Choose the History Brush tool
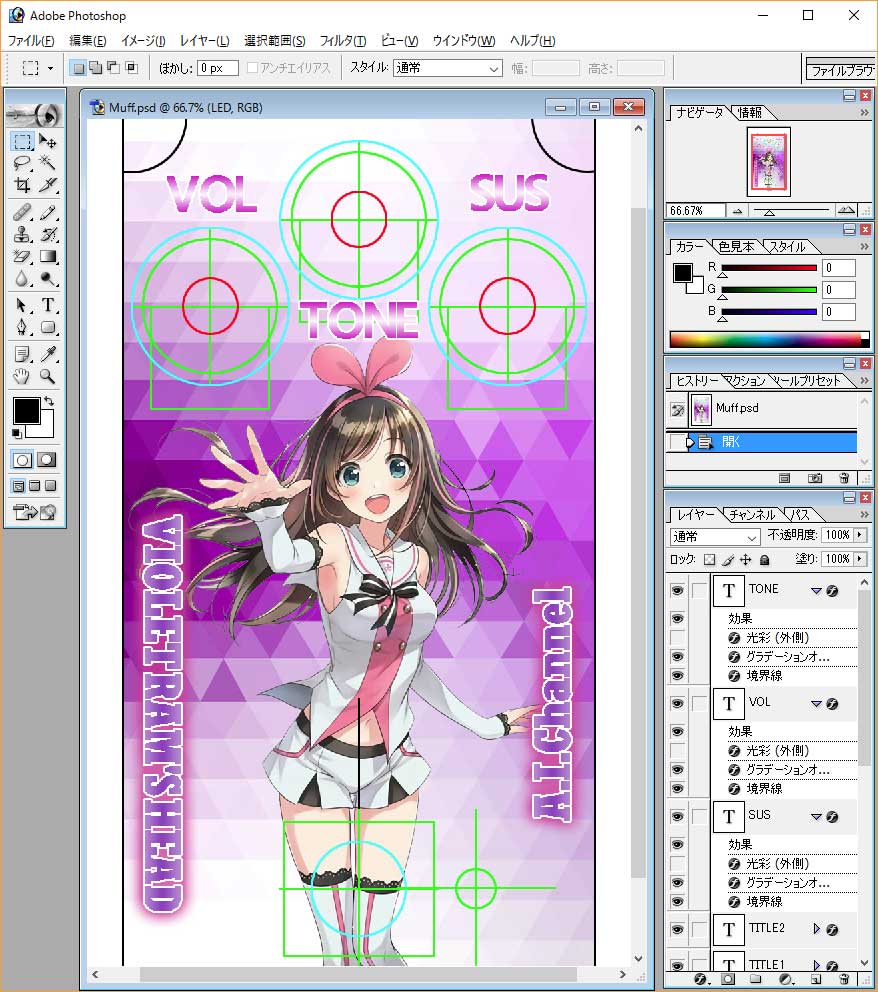This screenshot has height=992, width=878. [x=47, y=234]
